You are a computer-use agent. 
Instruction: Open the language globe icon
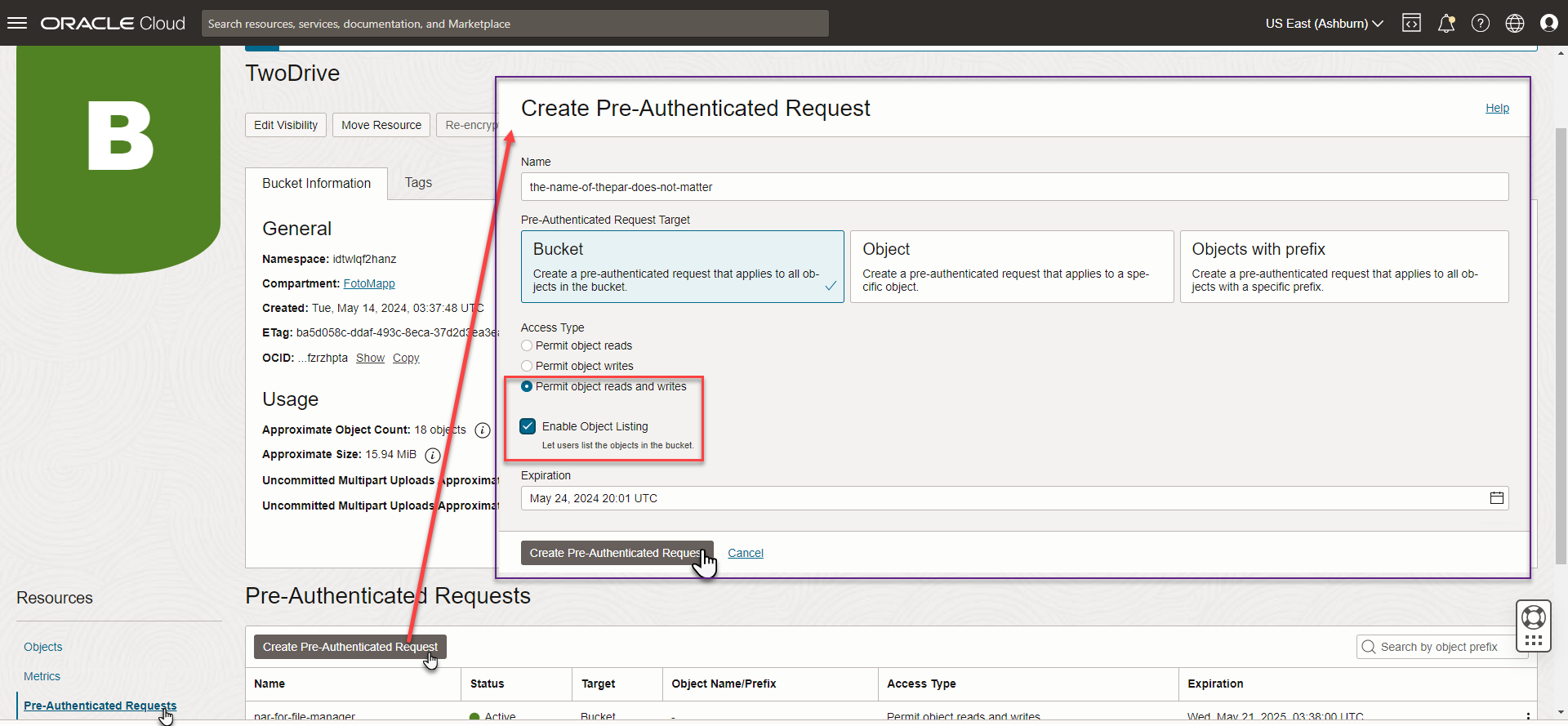pos(1515,23)
